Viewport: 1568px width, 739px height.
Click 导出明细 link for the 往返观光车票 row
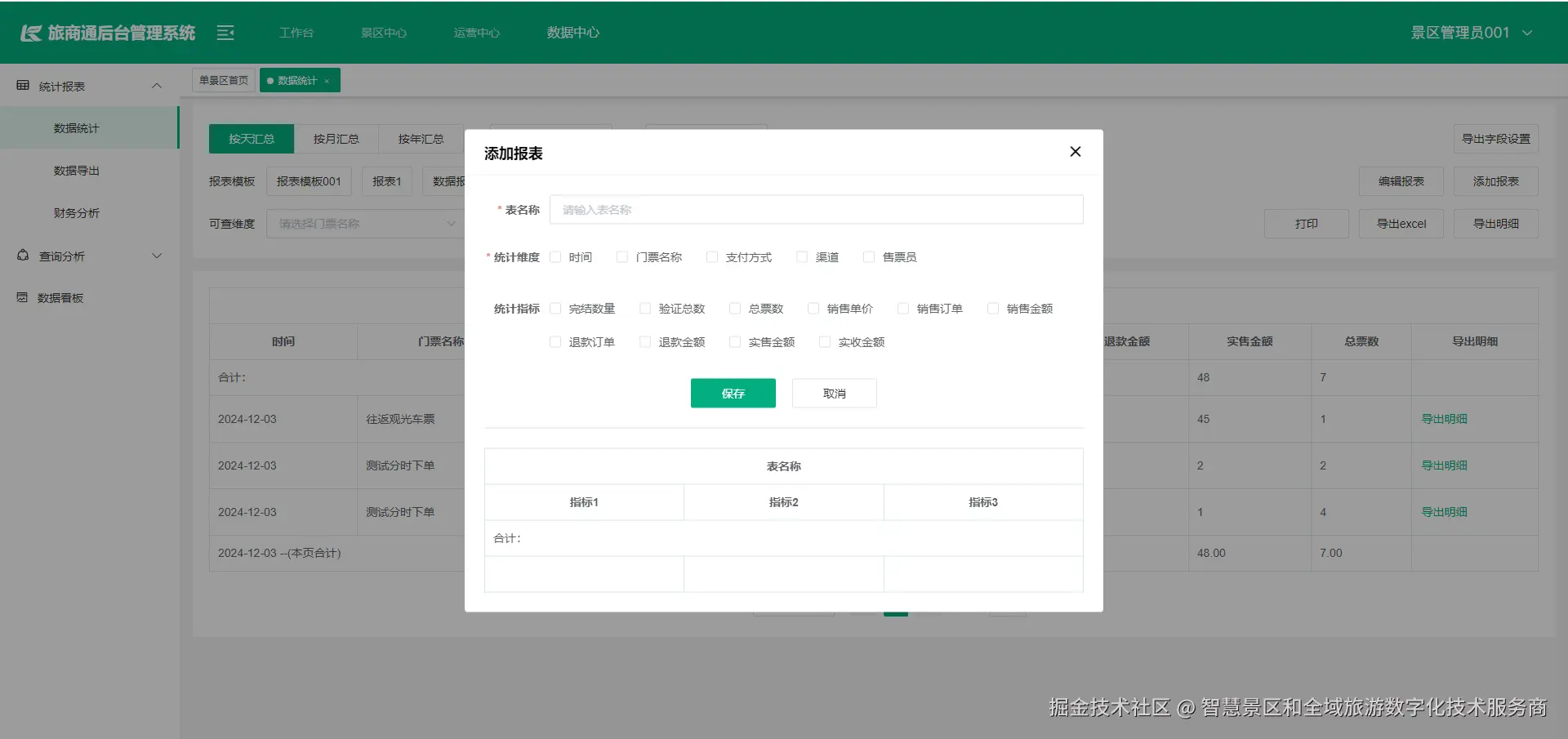1444,418
